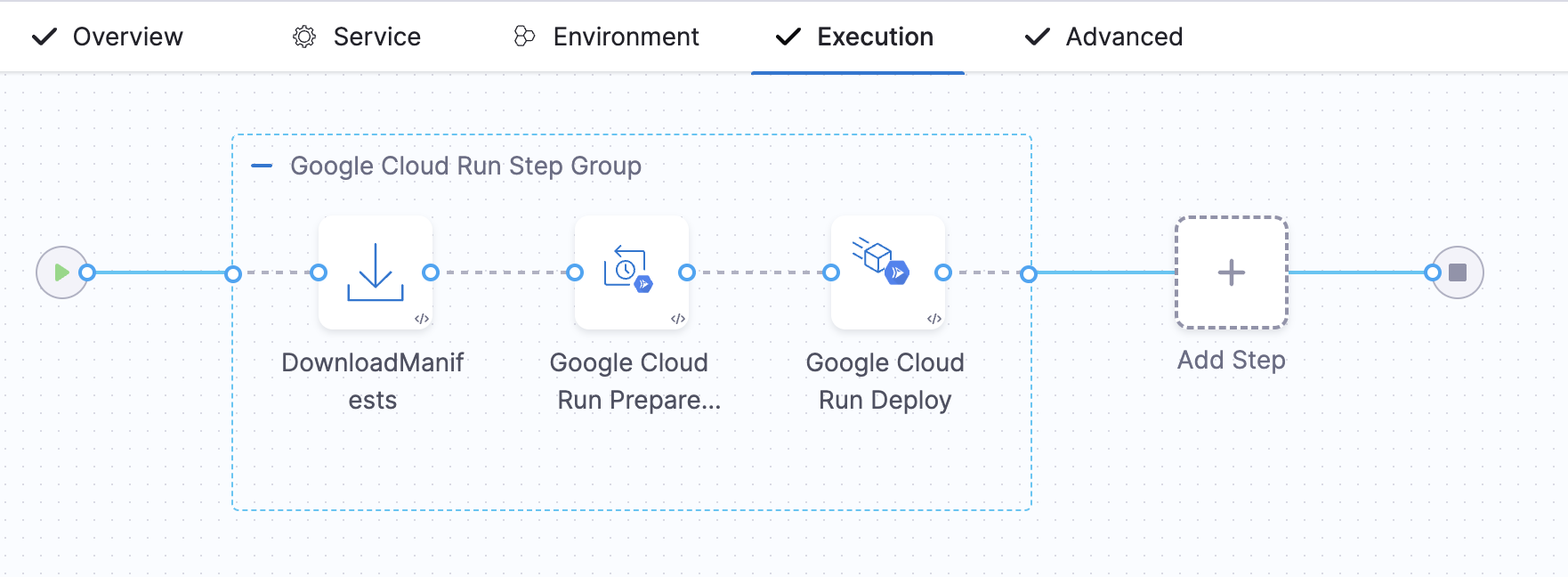Click the pipeline end stop node
The image size is (1568, 577).
pos(1457,272)
